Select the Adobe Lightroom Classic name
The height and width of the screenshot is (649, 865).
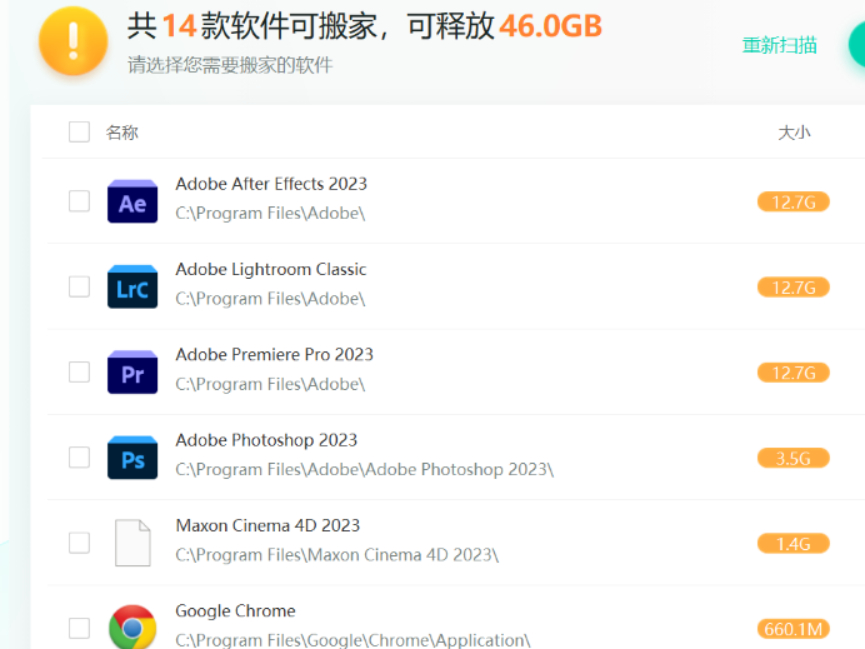point(271,269)
